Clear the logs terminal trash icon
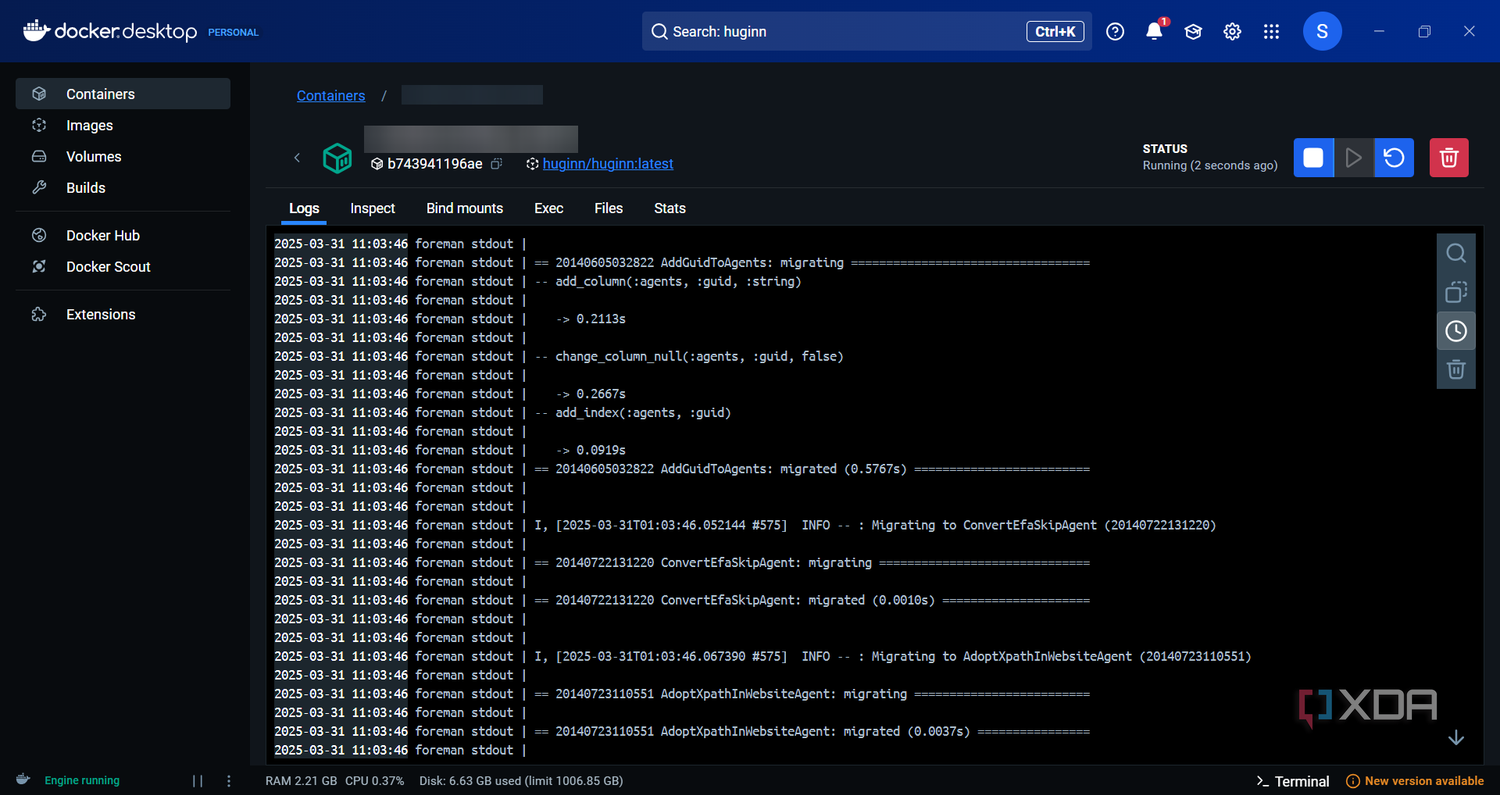 coord(1456,370)
